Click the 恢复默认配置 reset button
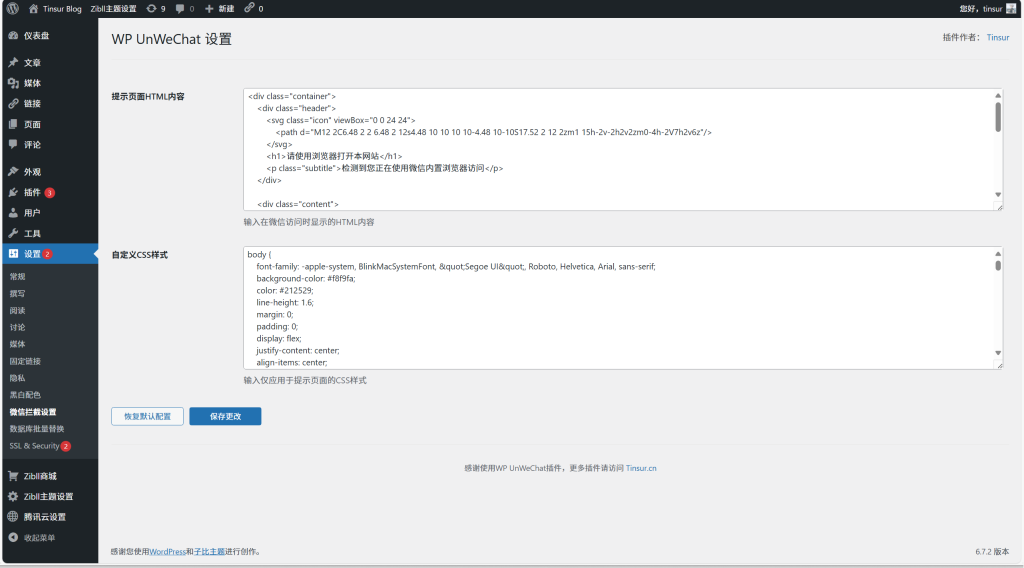This screenshot has width=1024, height=568. (x=147, y=416)
